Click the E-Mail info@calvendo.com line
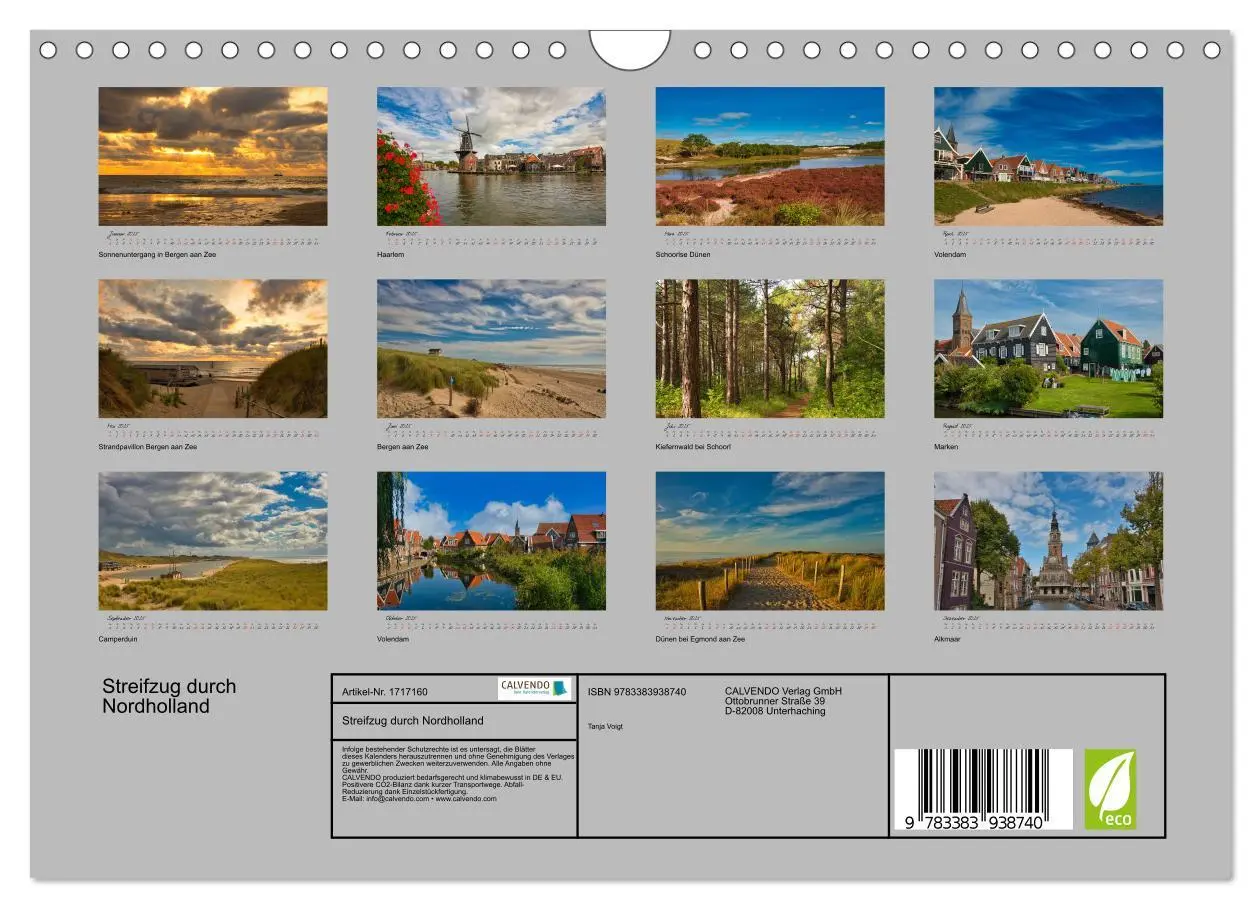This screenshot has height=908, width=1260. point(419,799)
